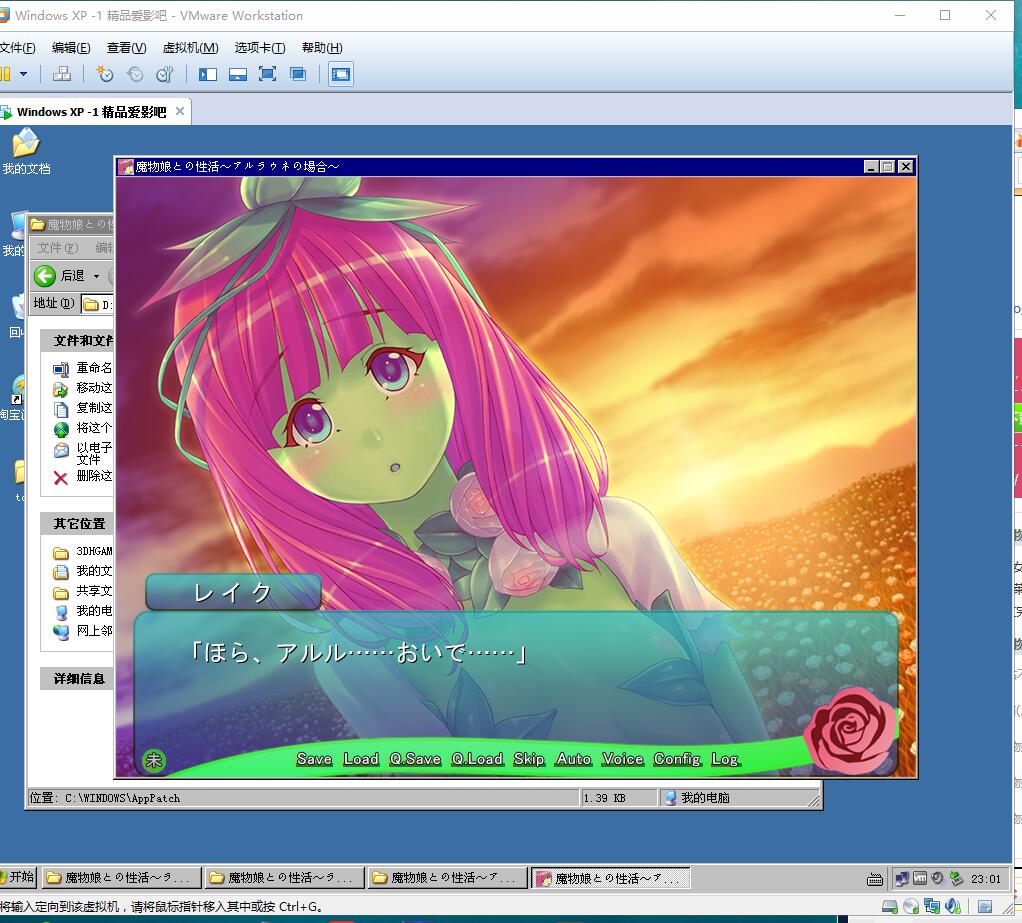Click the Windows XP 开始 Start button
Image resolution: width=1022 pixels, height=923 pixels.
point(17,877)
